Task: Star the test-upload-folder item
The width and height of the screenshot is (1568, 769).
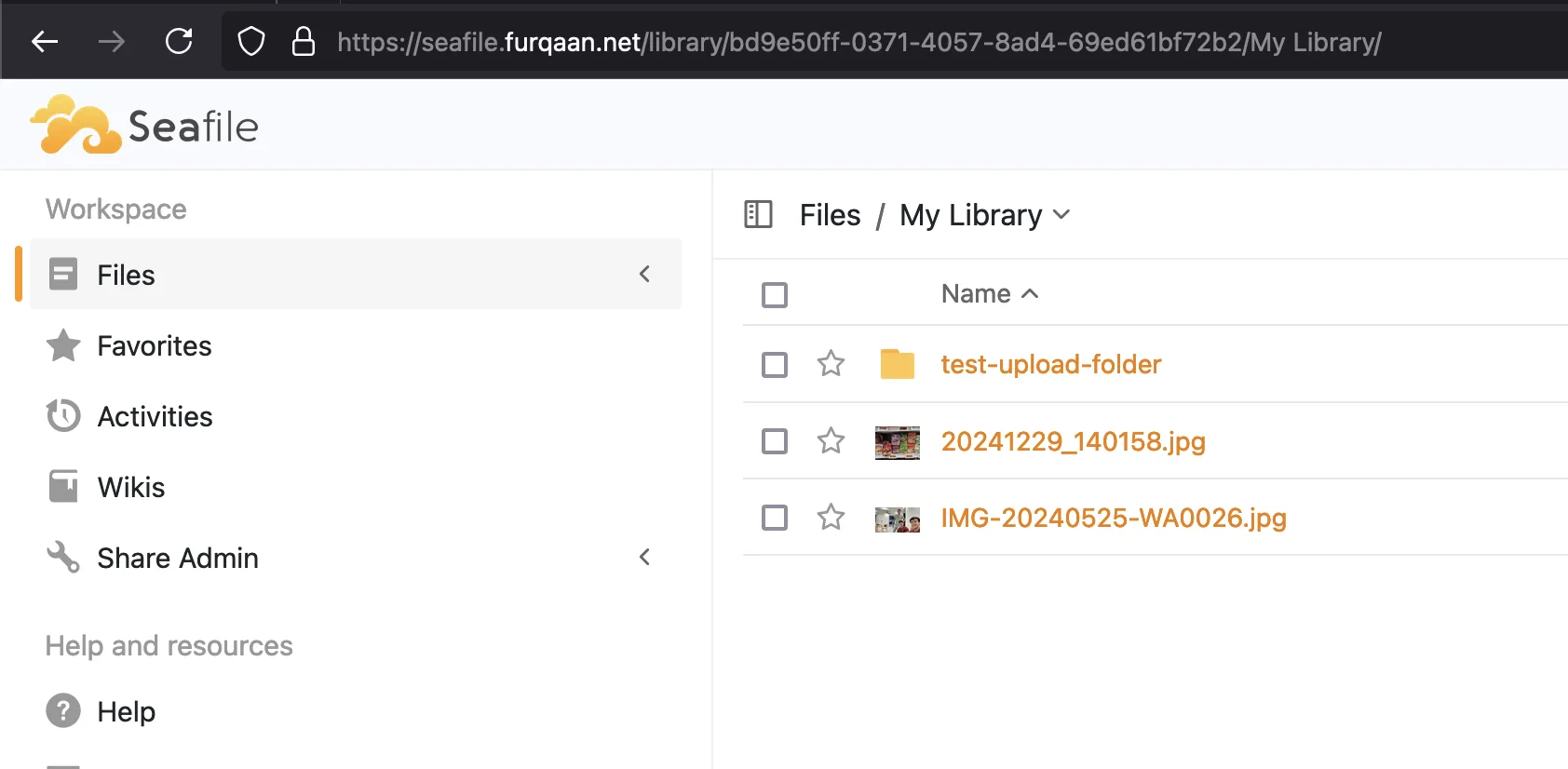Action: coord(831,364)
